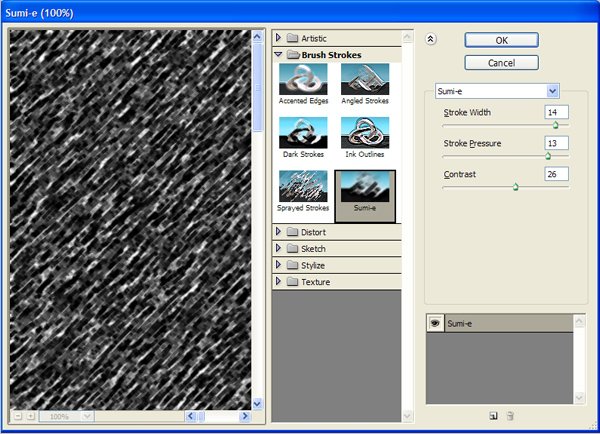Click the Contrast label
600x434 pixels.
pyautogui.click(x=460, y=175)
